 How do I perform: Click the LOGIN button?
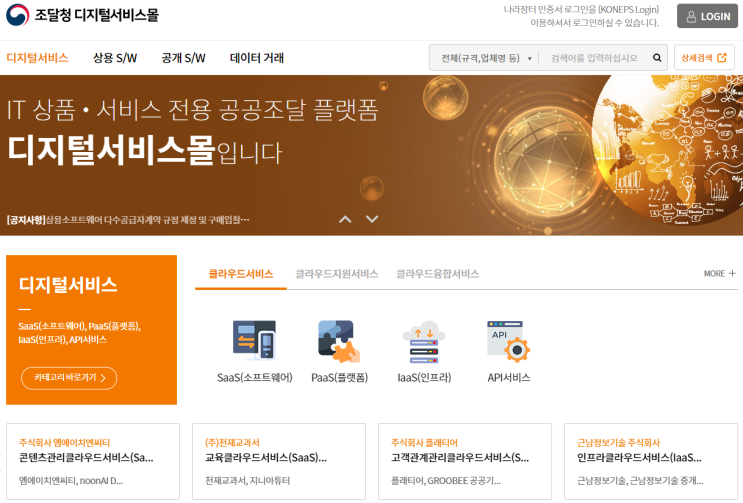click(x=707, y=16)
